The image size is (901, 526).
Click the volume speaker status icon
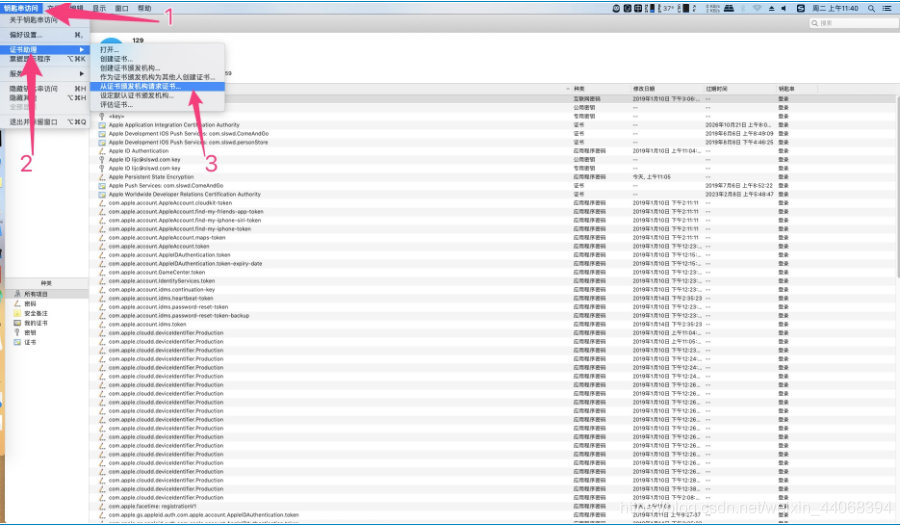pos(784,9)
